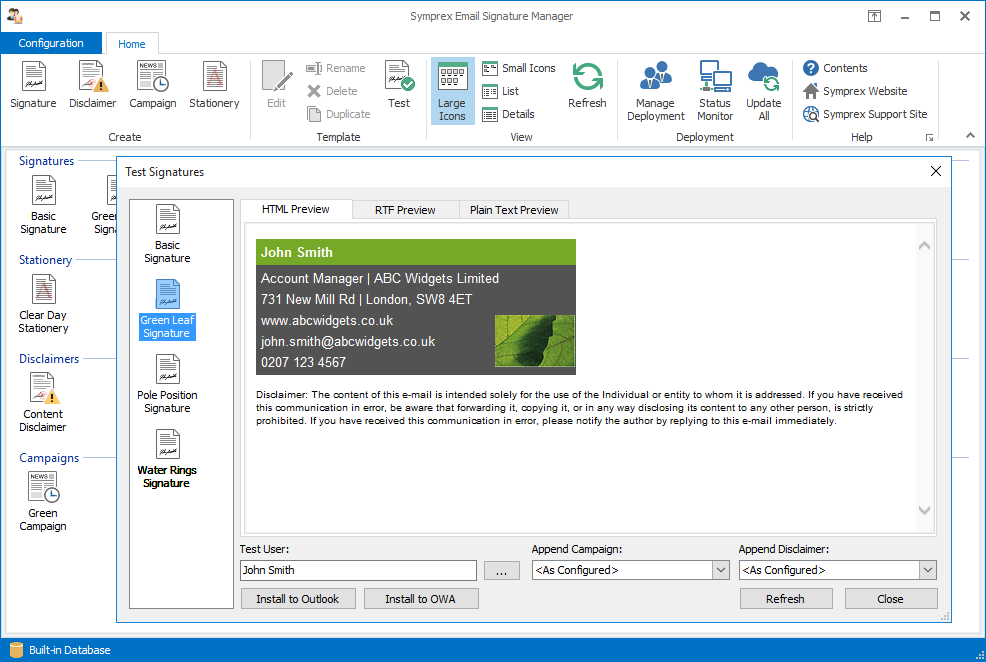Switch to RTF Preview tab

click(x=405, y=210)
